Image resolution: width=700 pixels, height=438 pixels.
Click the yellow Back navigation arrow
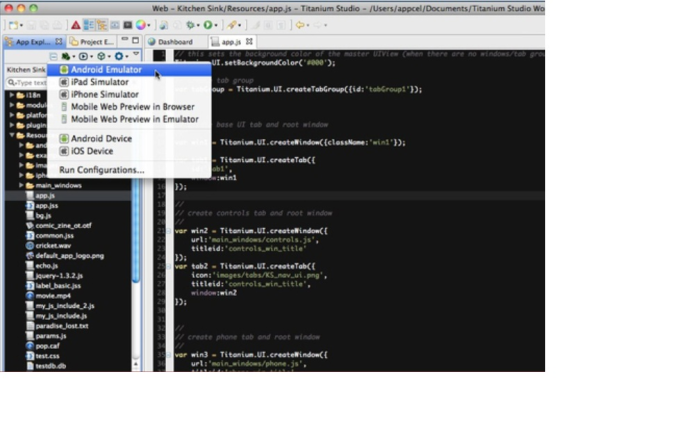point(300,25)
